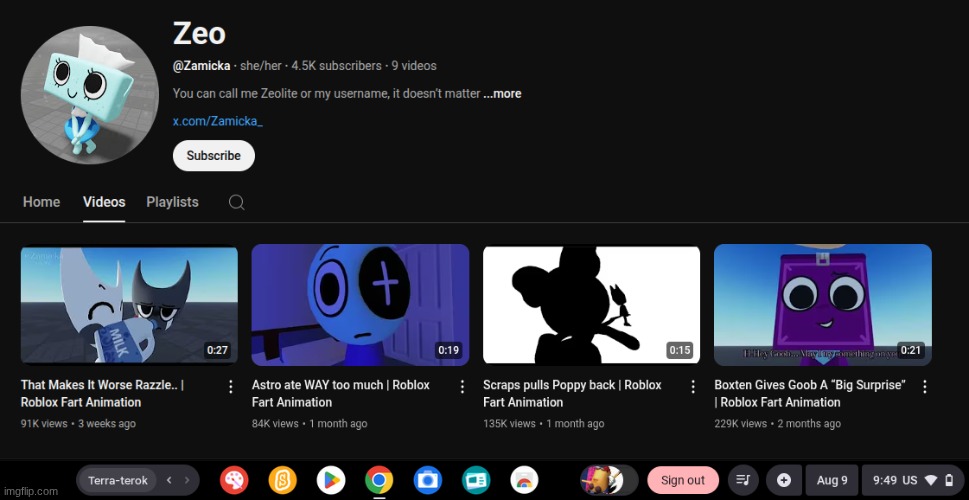969x500 pixels.
Task: Switch to next desk using right chevron
Action: click(187, 480)
